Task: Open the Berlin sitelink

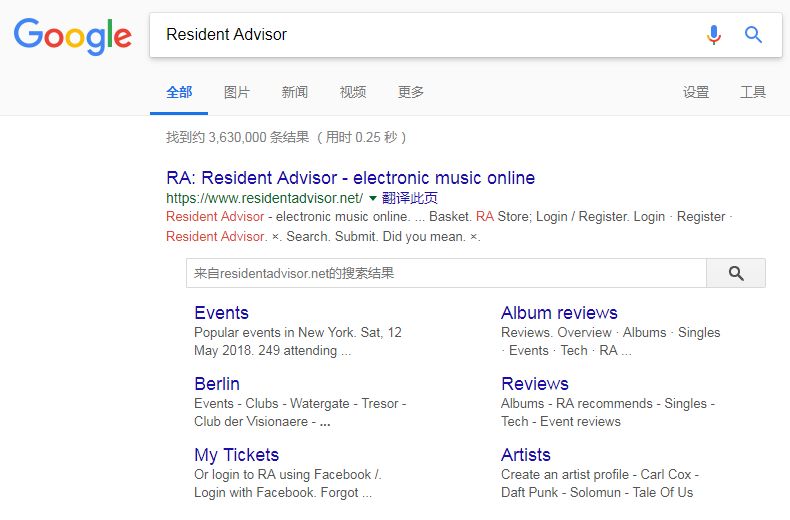Action: (217, 384)
